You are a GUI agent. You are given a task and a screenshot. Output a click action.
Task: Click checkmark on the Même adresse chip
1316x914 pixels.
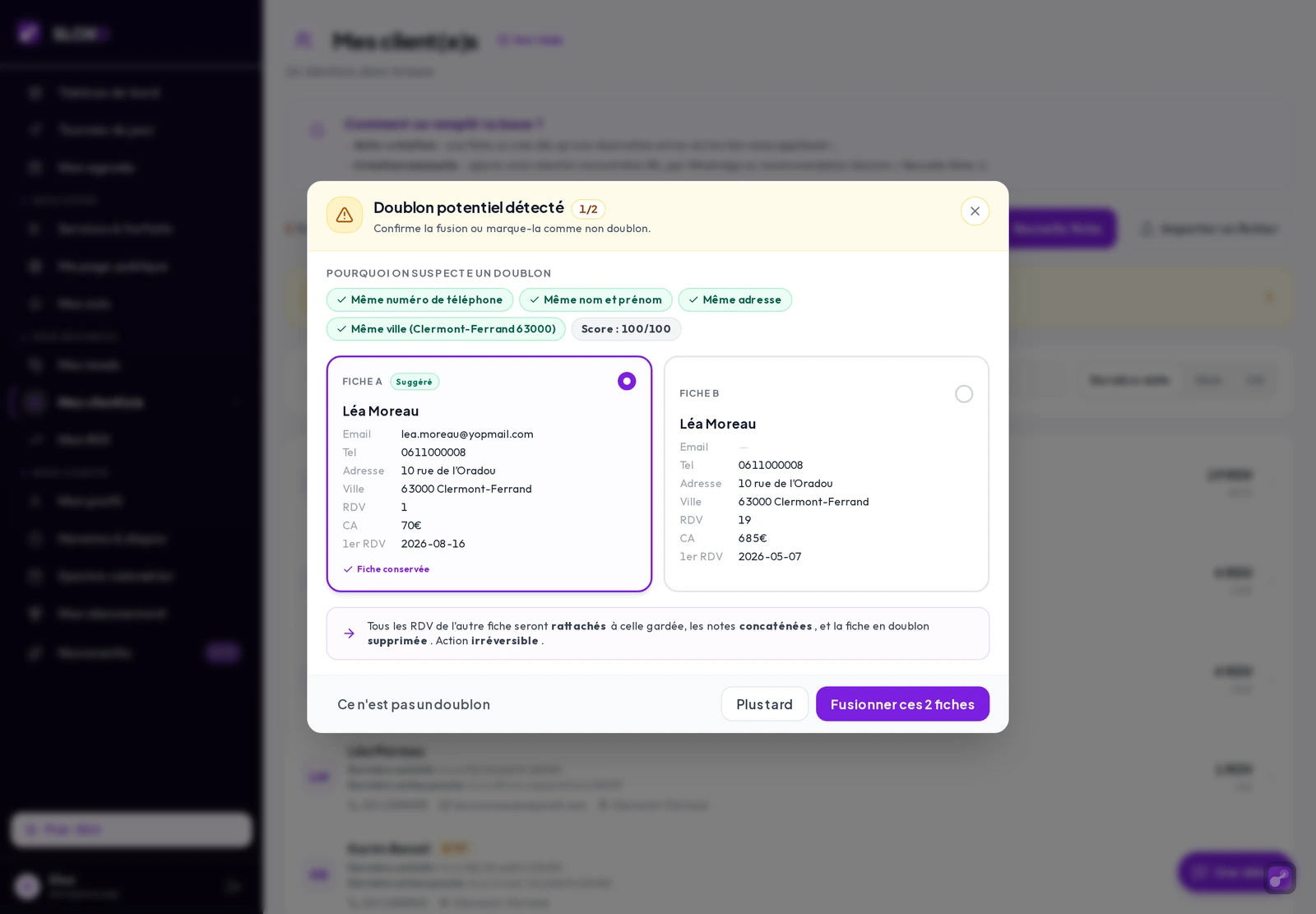click(693, 300)
